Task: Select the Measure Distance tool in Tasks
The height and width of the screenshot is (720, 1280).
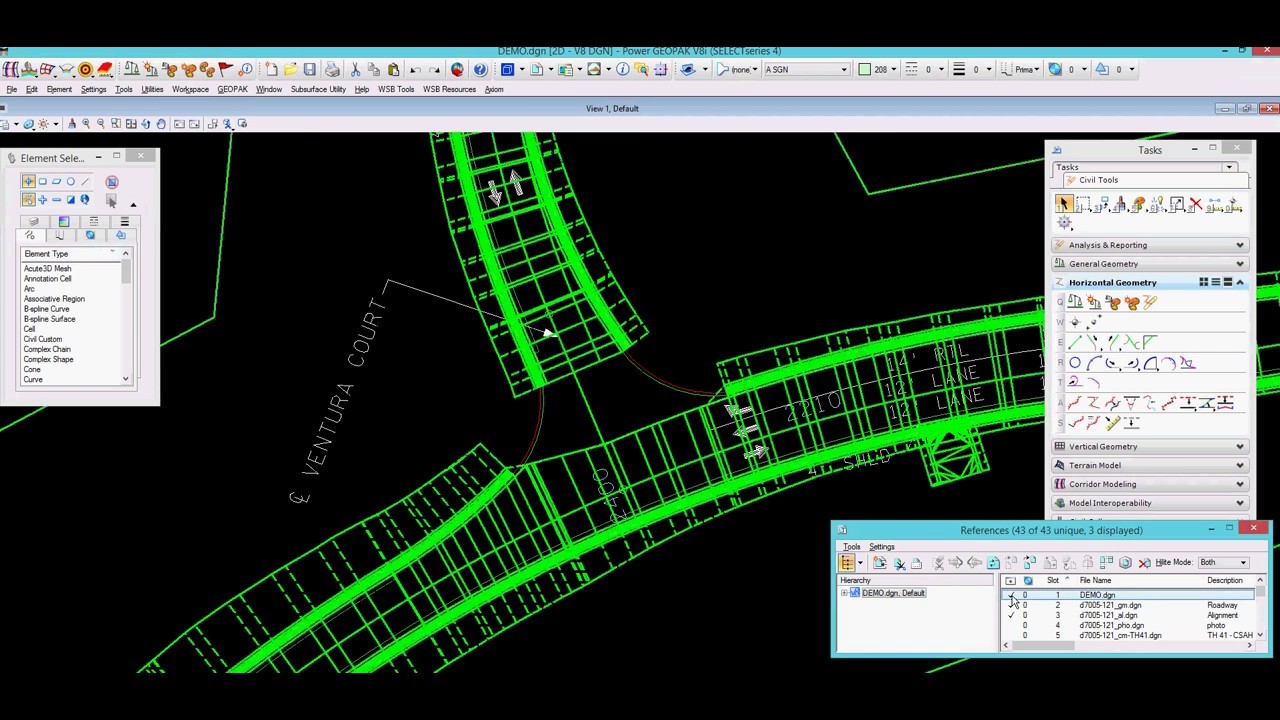Action: pyautogui.click(x=1215, y=204)
